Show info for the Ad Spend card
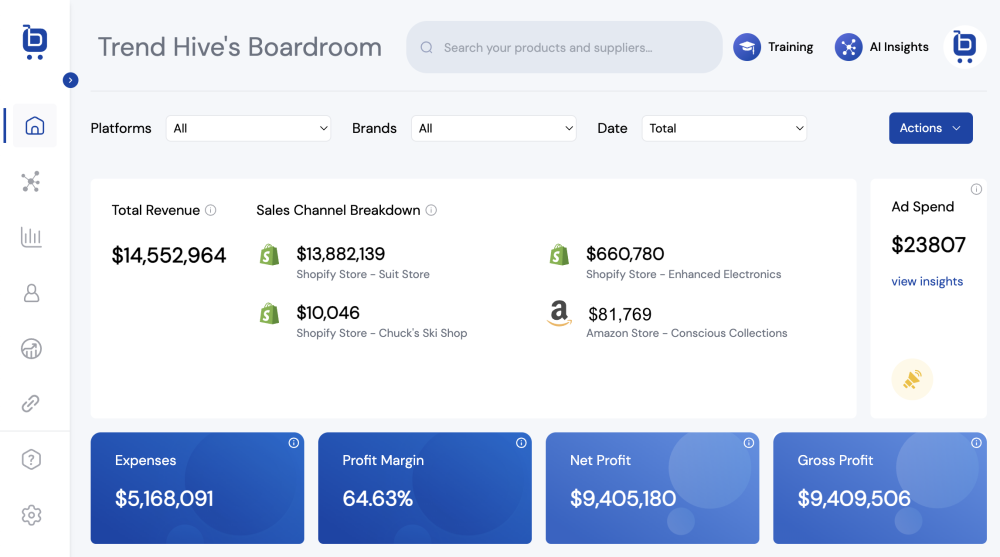Viewport: 1000px width, 557px height. 976,189
